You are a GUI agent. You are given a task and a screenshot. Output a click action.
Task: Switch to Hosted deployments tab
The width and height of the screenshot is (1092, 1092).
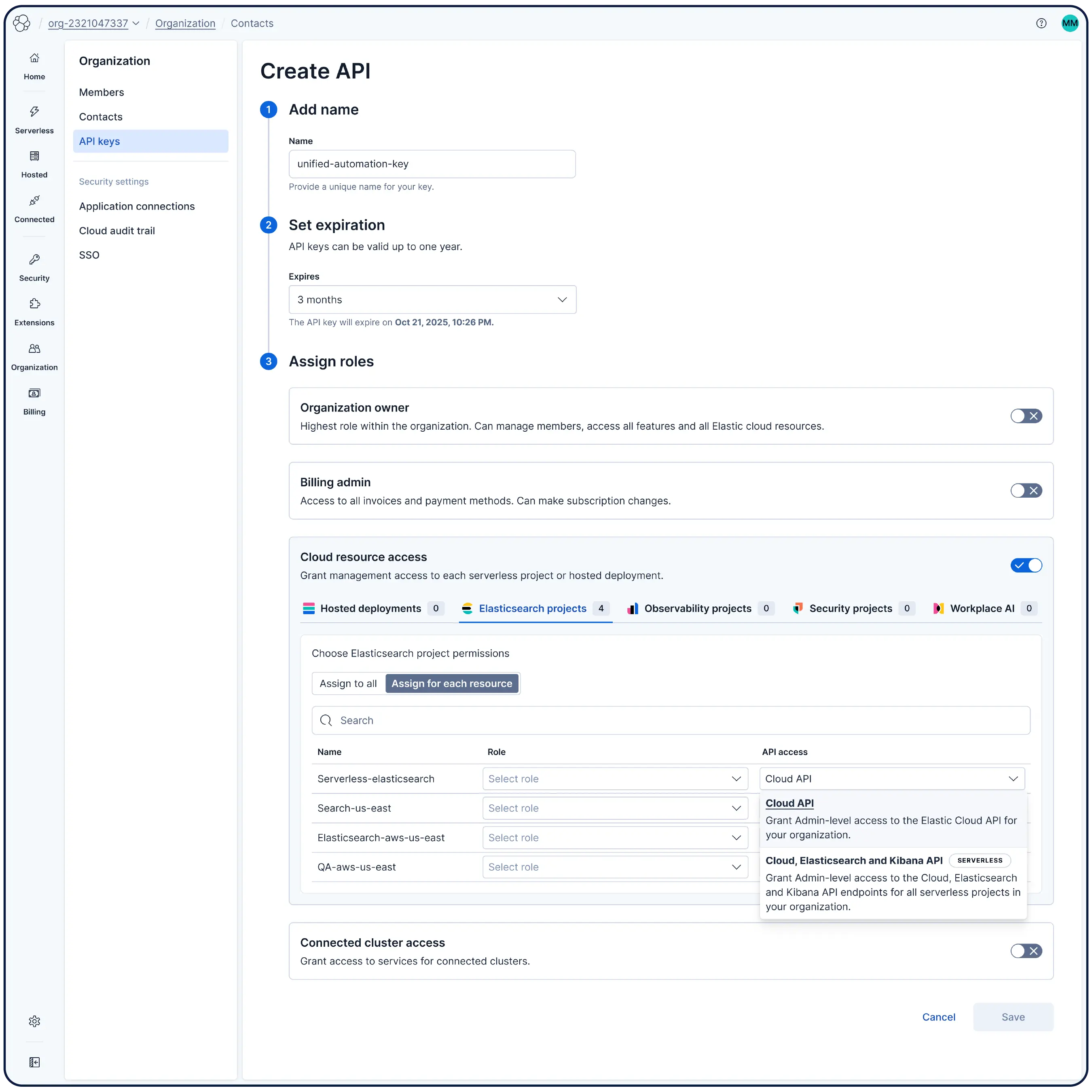373,609
